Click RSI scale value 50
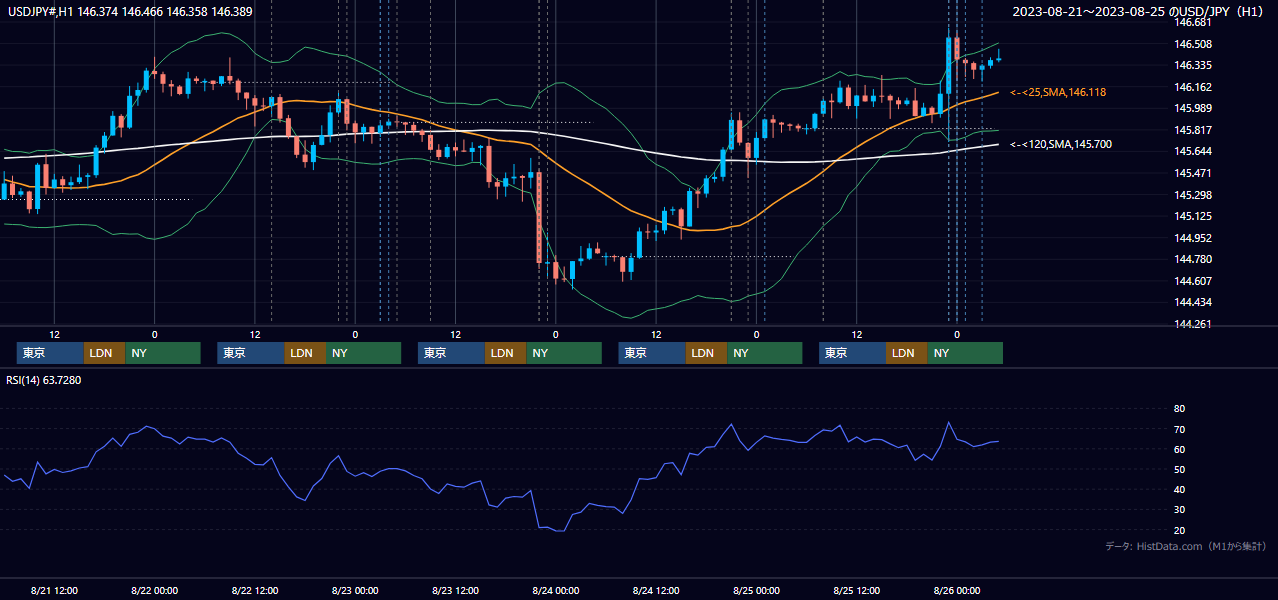Screen dimensions: 1278x600 [x=1179, y=469]
